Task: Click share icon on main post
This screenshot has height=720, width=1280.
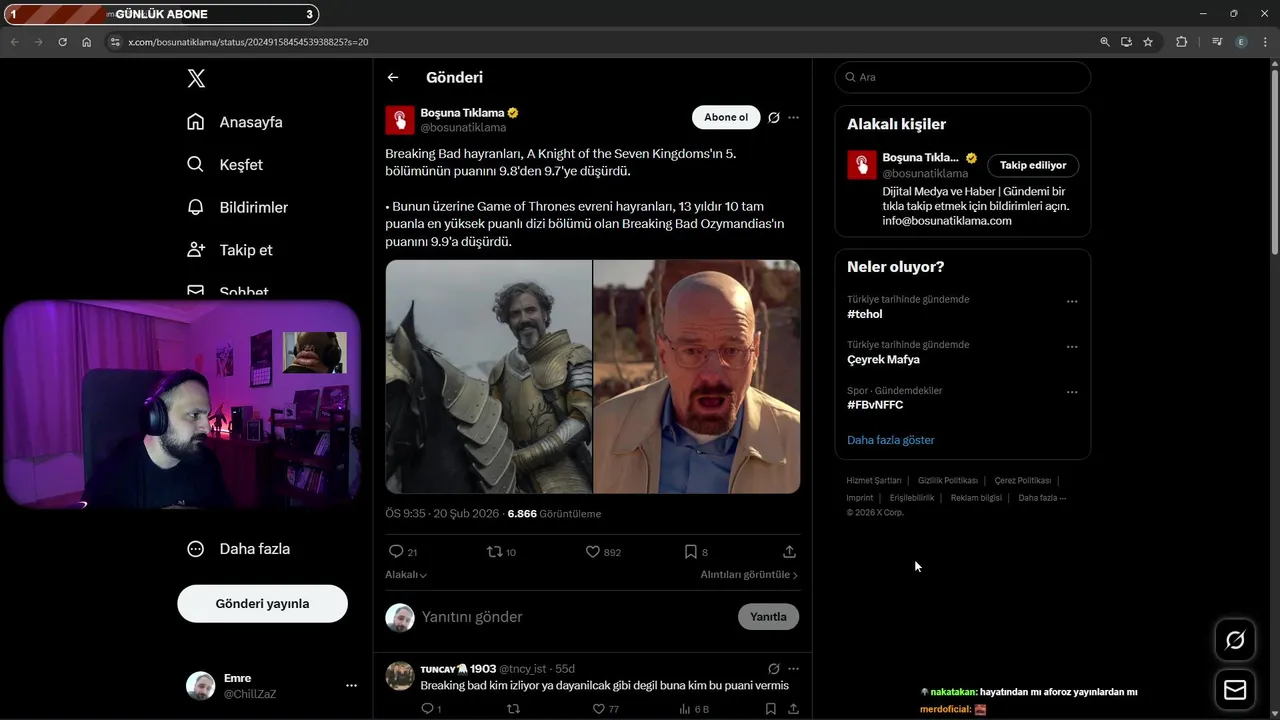Action: (x=789, y=552)
